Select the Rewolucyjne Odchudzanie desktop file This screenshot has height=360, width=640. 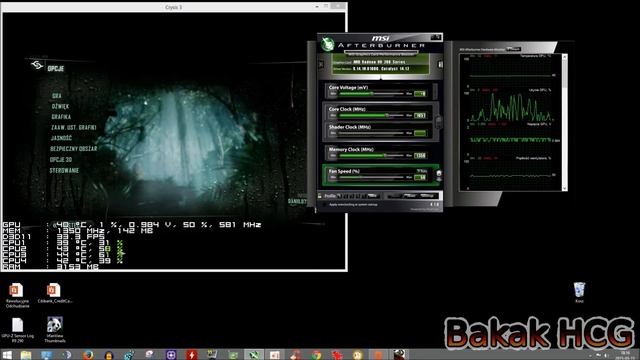click(17, 295)
